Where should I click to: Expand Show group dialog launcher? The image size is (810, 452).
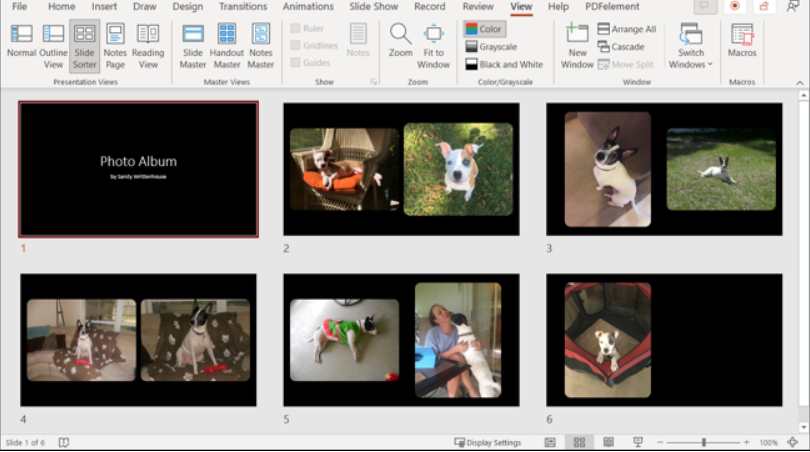(x=374, y=81)
